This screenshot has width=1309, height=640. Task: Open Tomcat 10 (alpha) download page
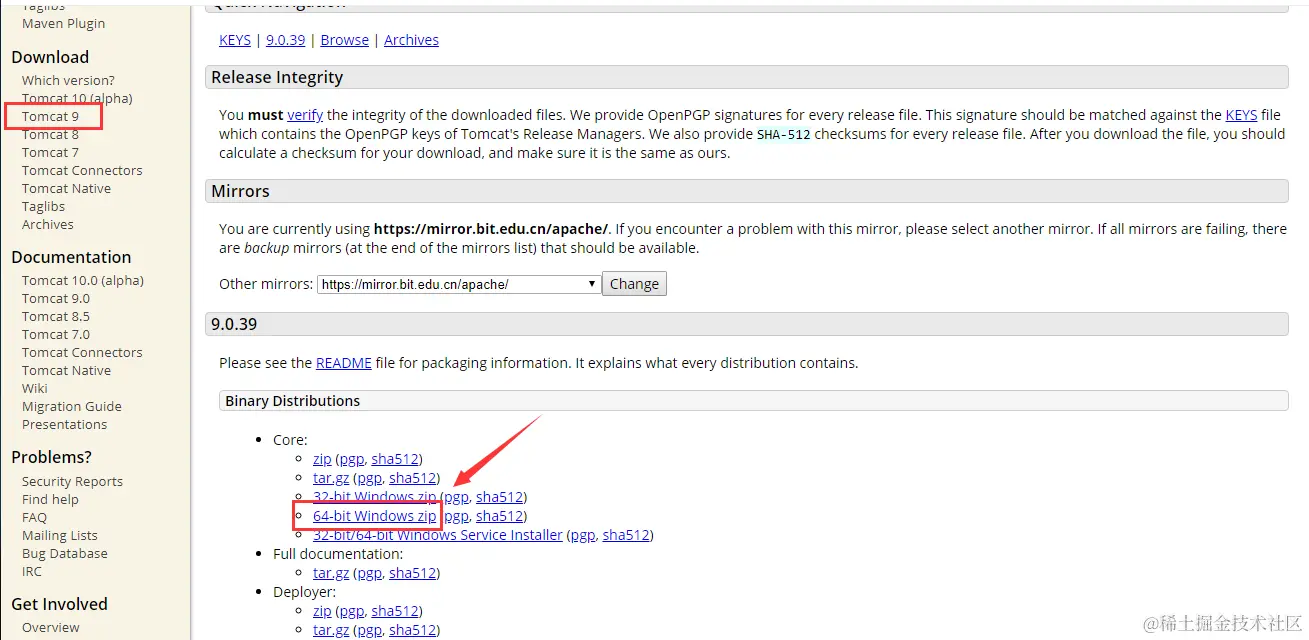point(77,98)
